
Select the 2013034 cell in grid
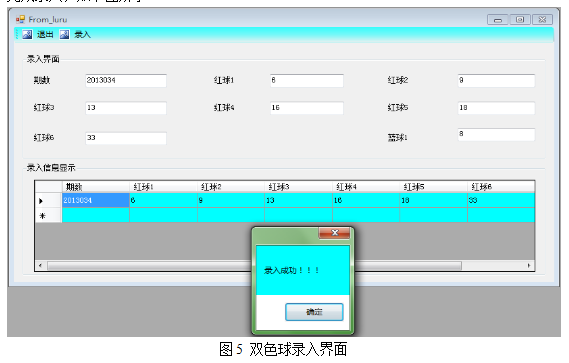click(96, 200)
